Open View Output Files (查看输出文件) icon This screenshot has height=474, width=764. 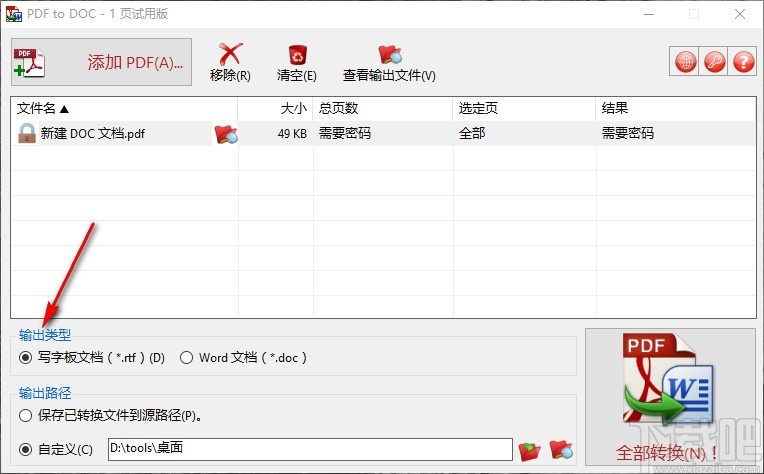[x=389, y=55]
